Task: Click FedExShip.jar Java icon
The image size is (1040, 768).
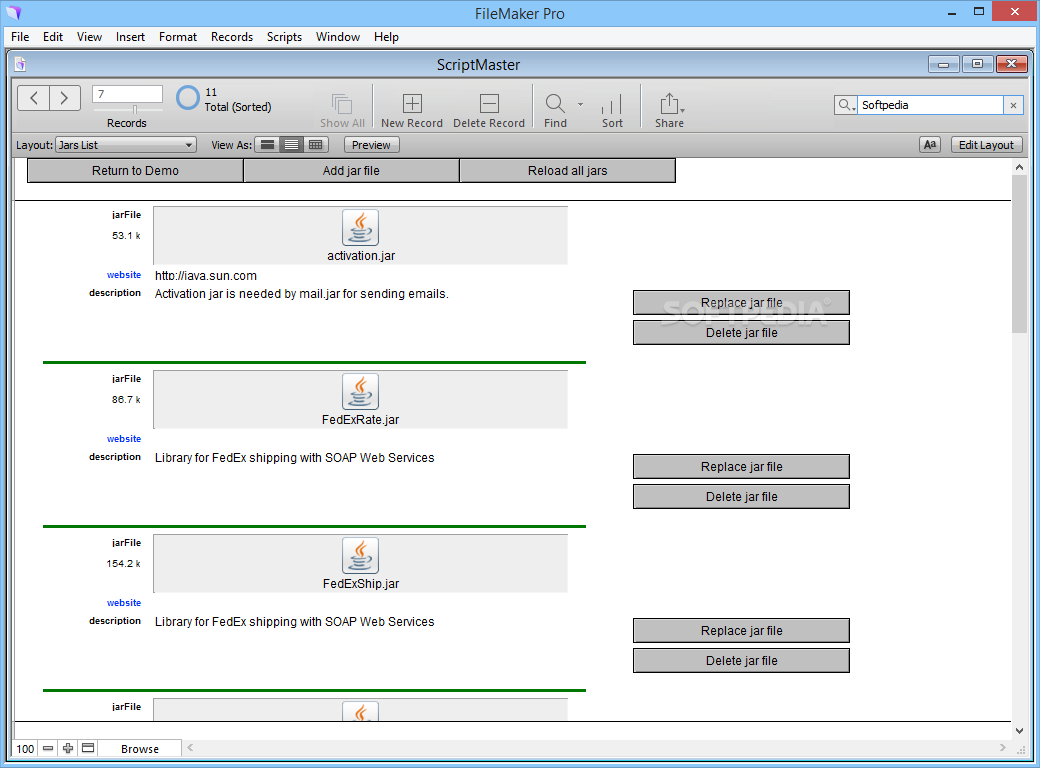Action: tap(360, 555)
